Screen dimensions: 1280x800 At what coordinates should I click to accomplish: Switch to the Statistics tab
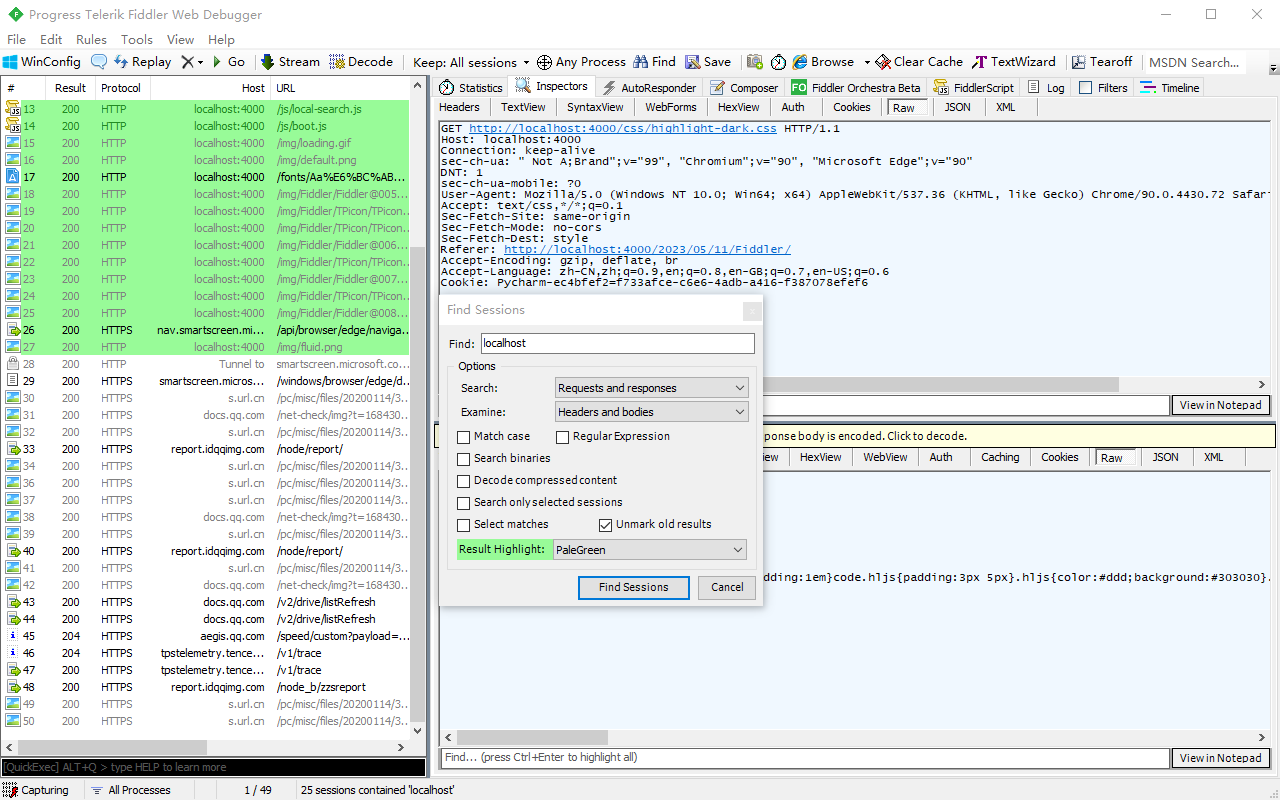click(471, 88)
